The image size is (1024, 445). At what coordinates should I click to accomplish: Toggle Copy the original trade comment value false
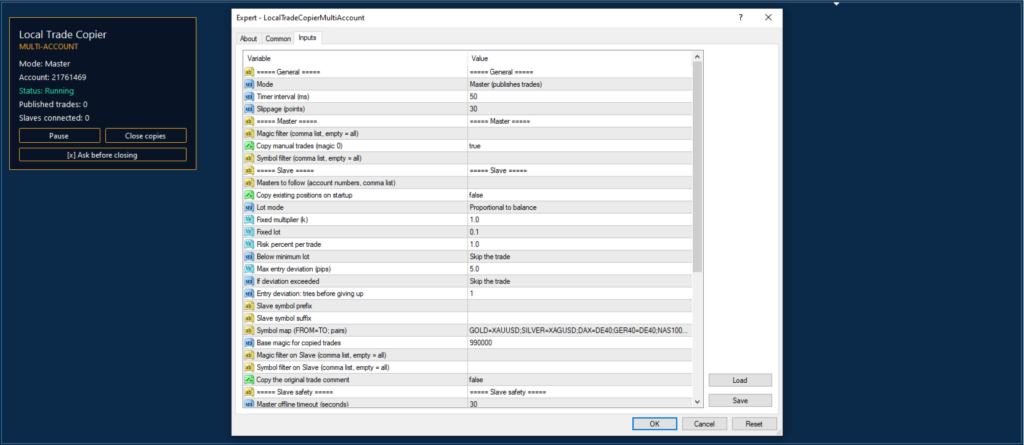pyautogui.click(x=579, y=380)
